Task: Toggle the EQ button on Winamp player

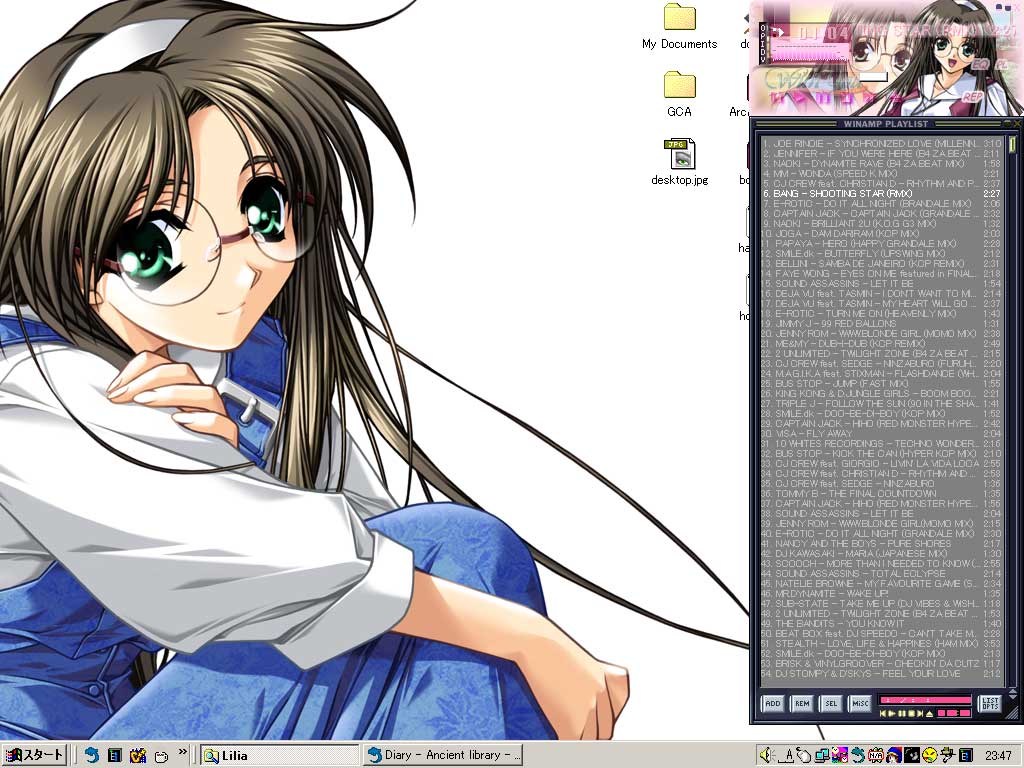Action: (980, 65)
